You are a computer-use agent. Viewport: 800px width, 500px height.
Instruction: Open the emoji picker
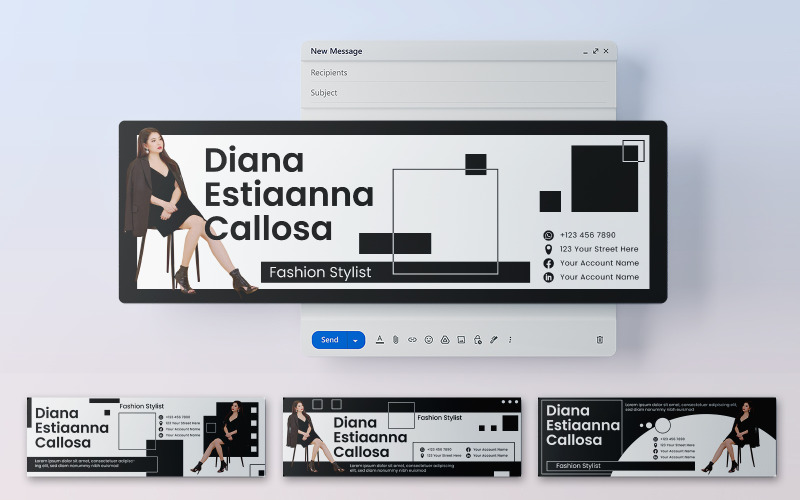(429, 340)
